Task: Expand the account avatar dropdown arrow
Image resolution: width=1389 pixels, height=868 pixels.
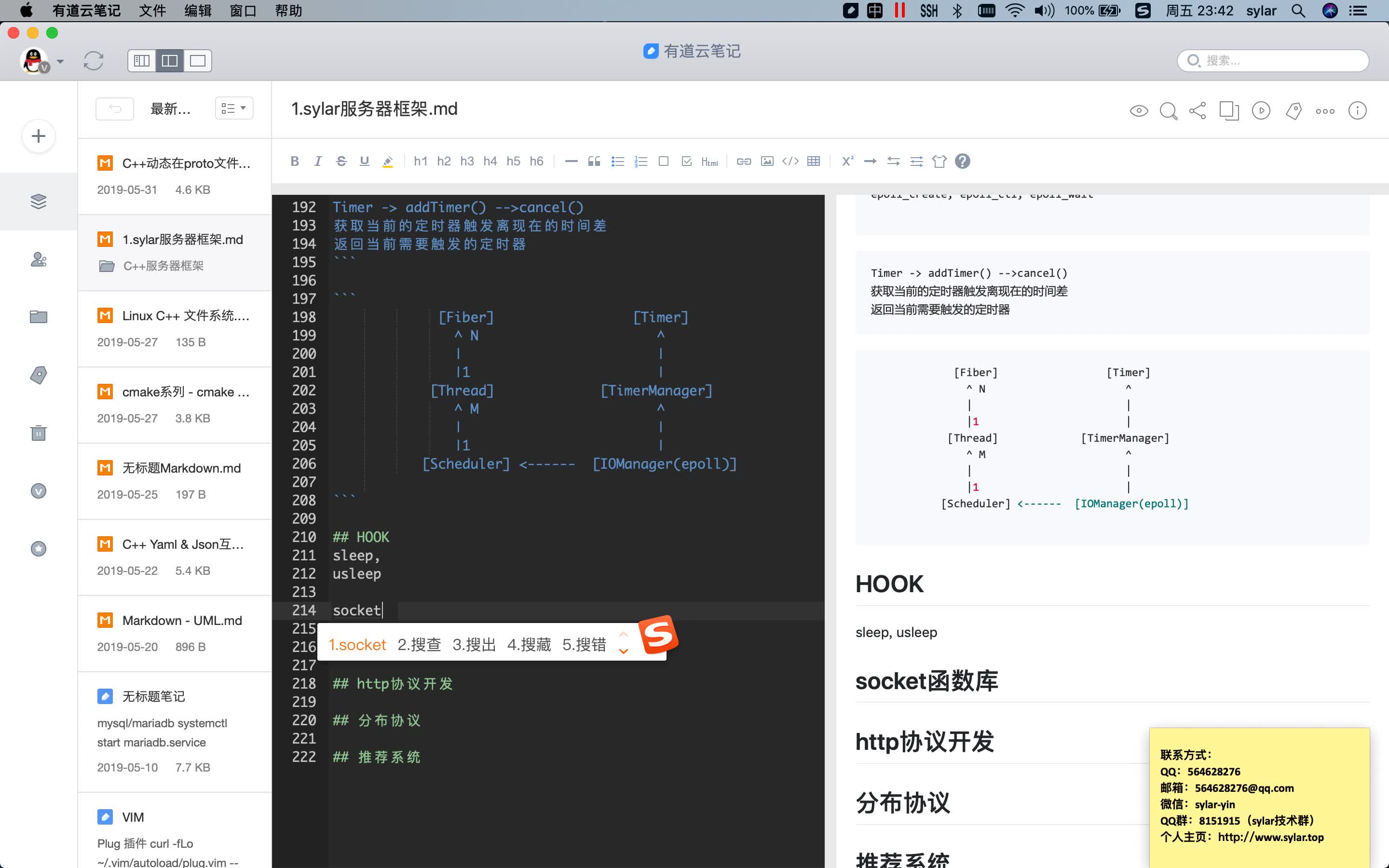Action: coord(60,61)
